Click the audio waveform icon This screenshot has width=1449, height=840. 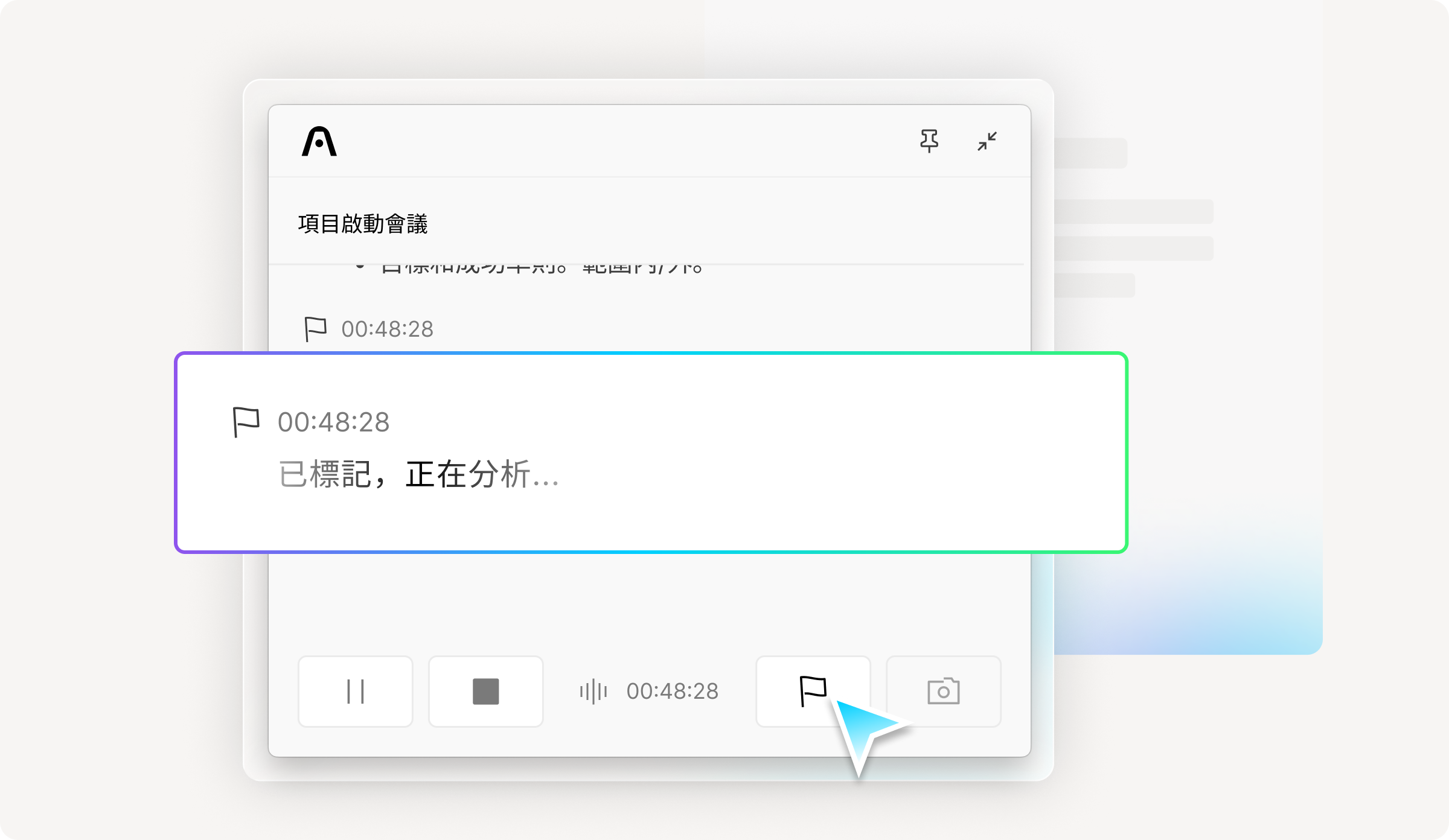(593, 692)
